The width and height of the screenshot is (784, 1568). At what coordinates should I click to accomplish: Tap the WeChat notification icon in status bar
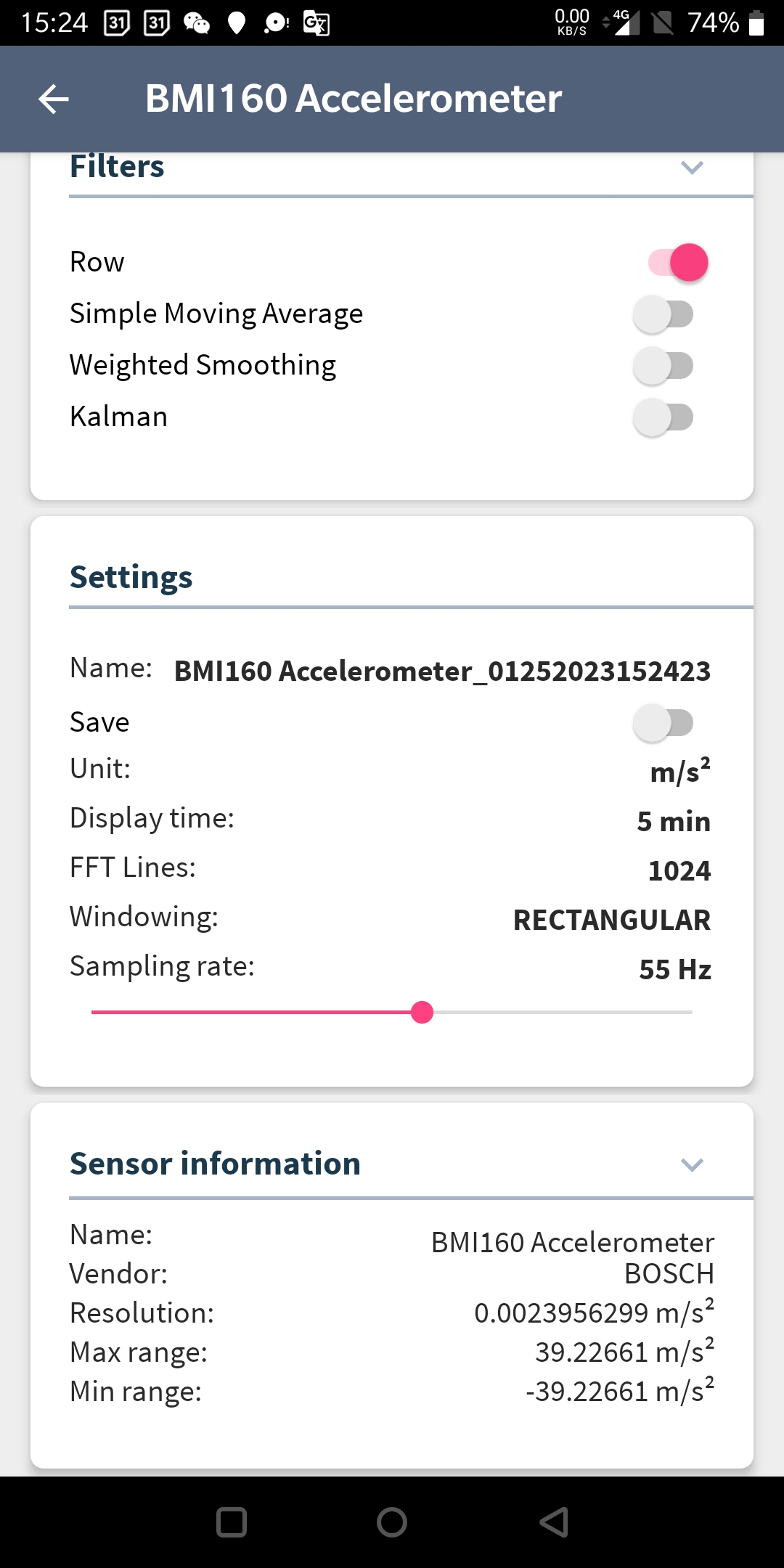196,23
